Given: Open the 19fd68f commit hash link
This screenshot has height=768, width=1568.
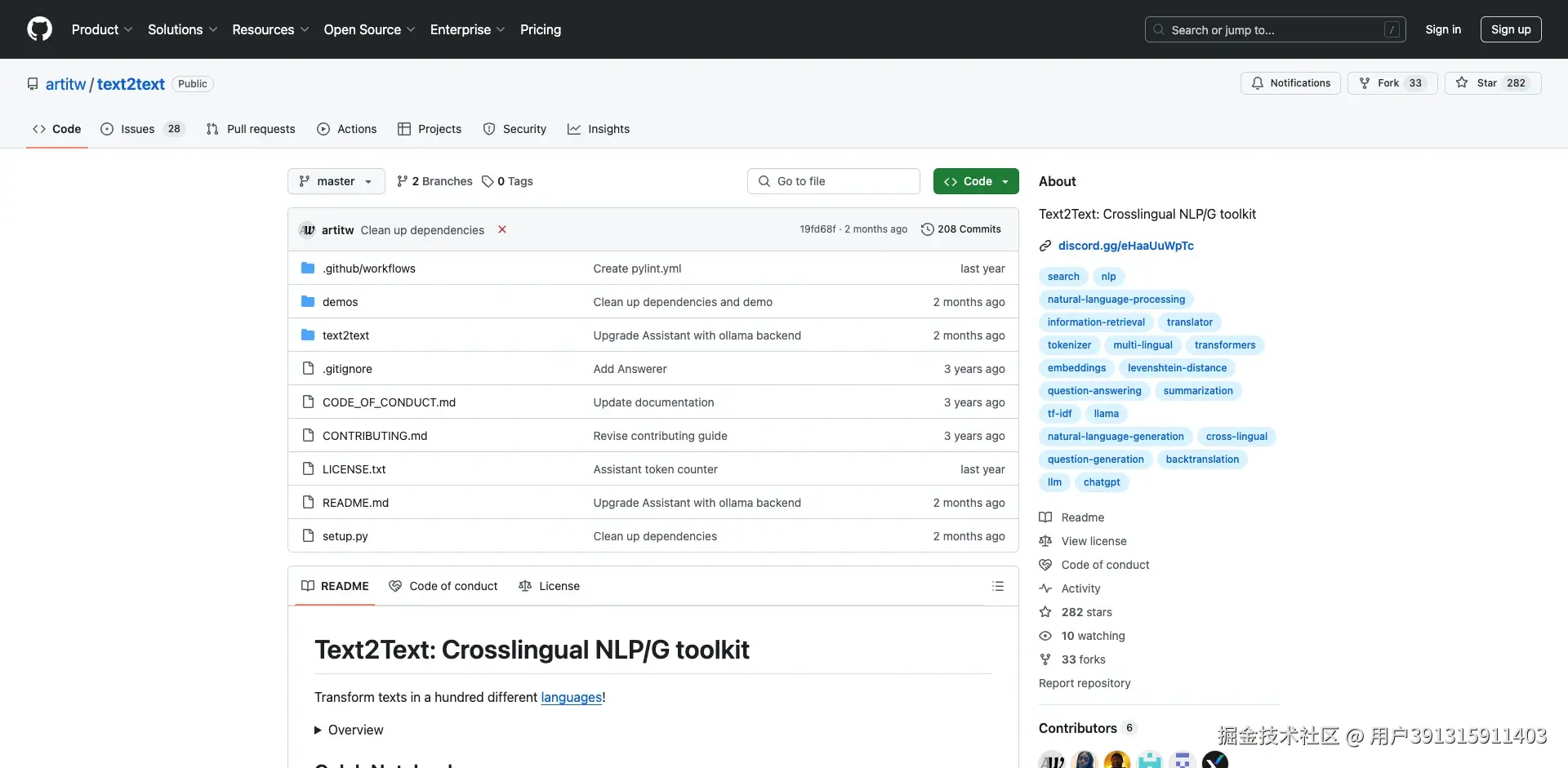Looking at the screenshot, I should (817, 229).
